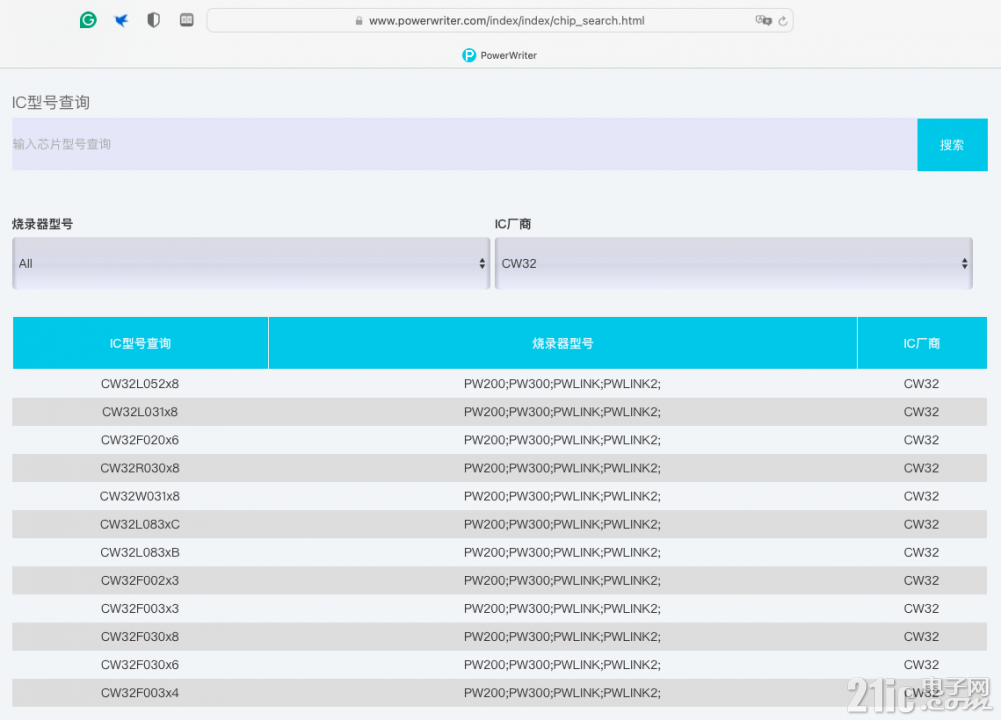The height and width of the screenshot is (720, 1001).
Task: Focus the browser URL address field
Action: tap(500, 20)
